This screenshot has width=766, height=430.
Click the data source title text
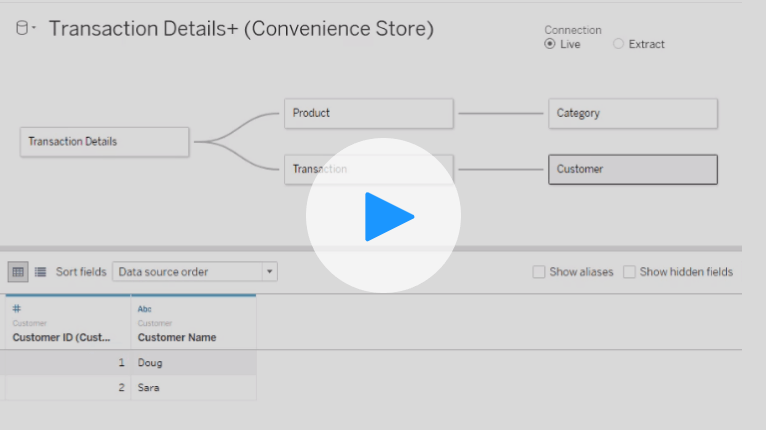pyautogui.click(x=241, y=29)
